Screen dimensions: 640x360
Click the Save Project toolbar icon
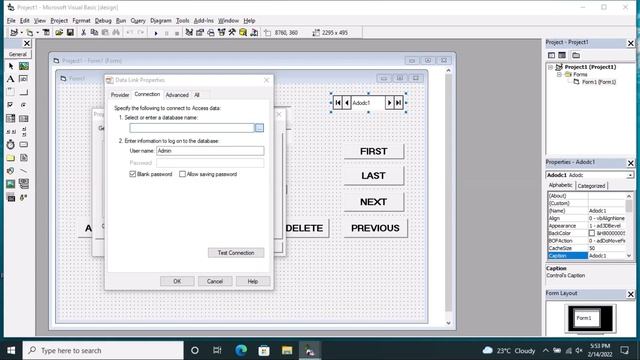point(70,32)
